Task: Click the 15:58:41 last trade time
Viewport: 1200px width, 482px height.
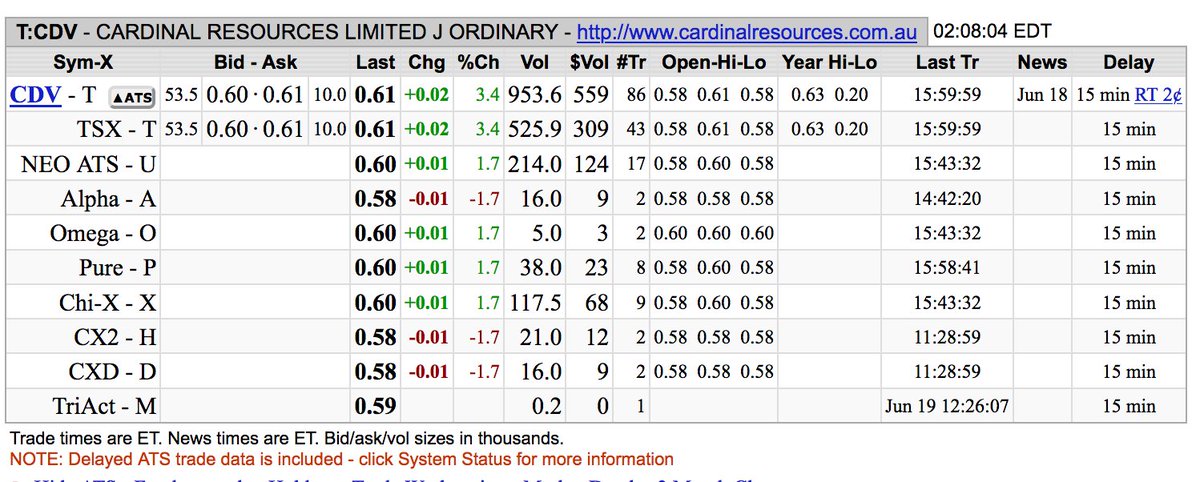Action: (x=947, y=269)
